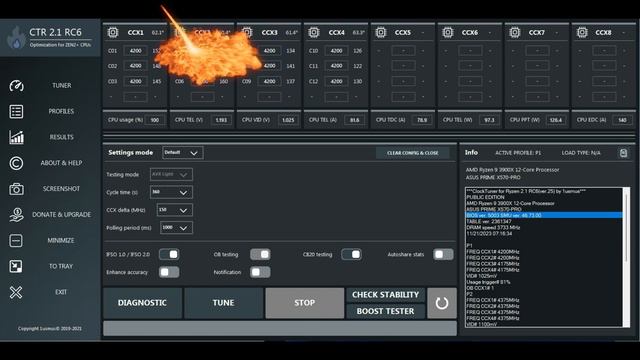Select SCREENSHOT in the sidebar
Viewport: 640px width, 360px height.
(x=61, y=189)
